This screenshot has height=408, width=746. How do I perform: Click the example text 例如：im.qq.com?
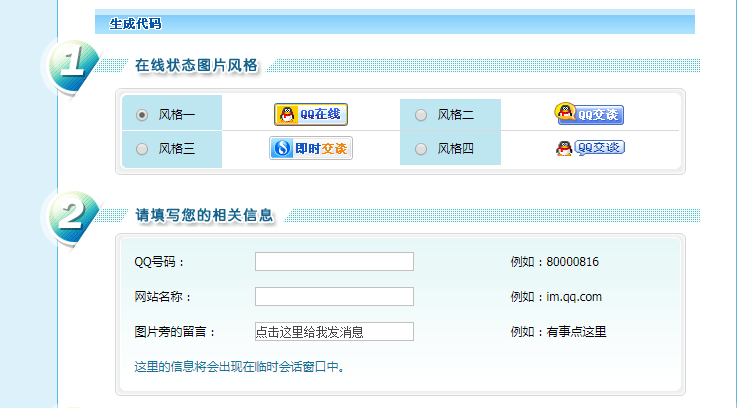click(x=556, y=297)
